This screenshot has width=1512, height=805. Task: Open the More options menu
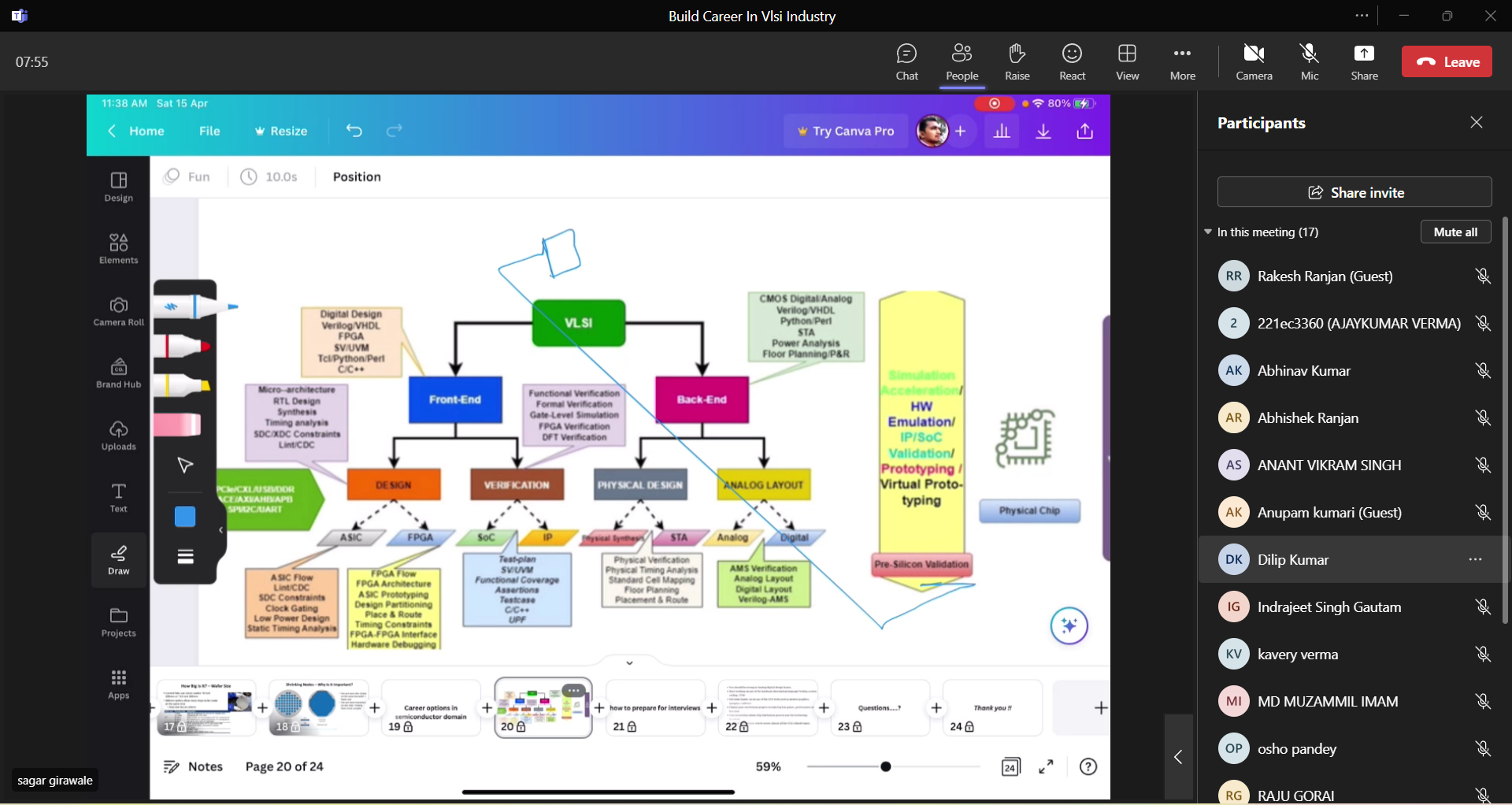pos(1182,61)
